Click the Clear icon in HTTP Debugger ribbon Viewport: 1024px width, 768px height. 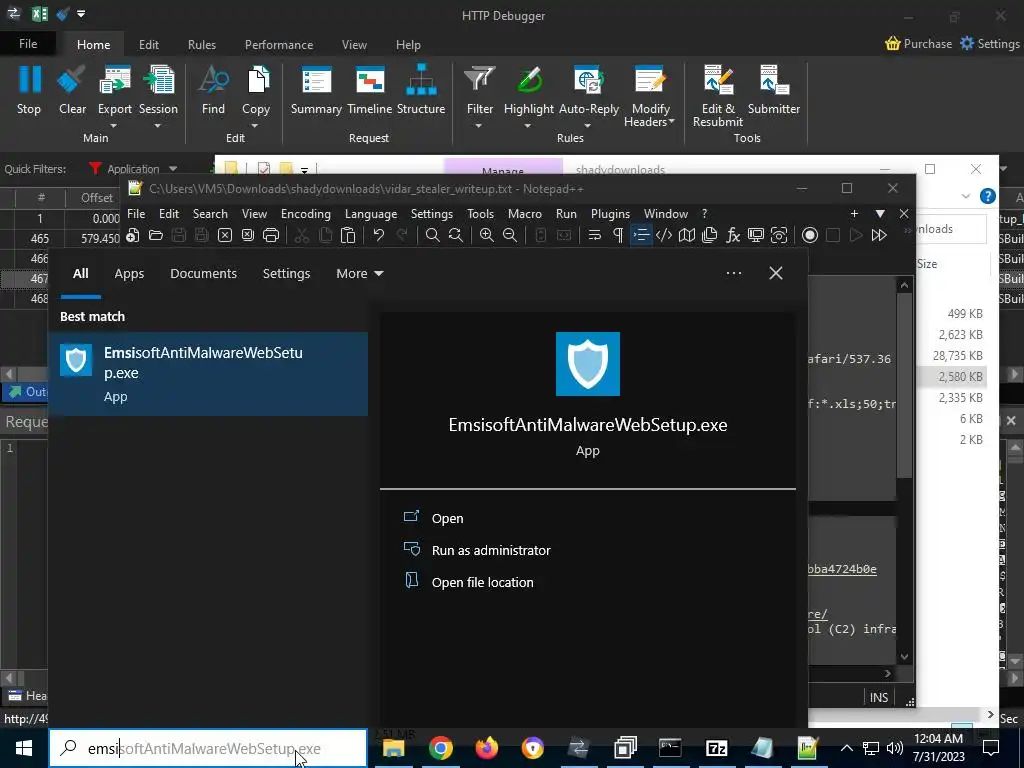point(72,80)
